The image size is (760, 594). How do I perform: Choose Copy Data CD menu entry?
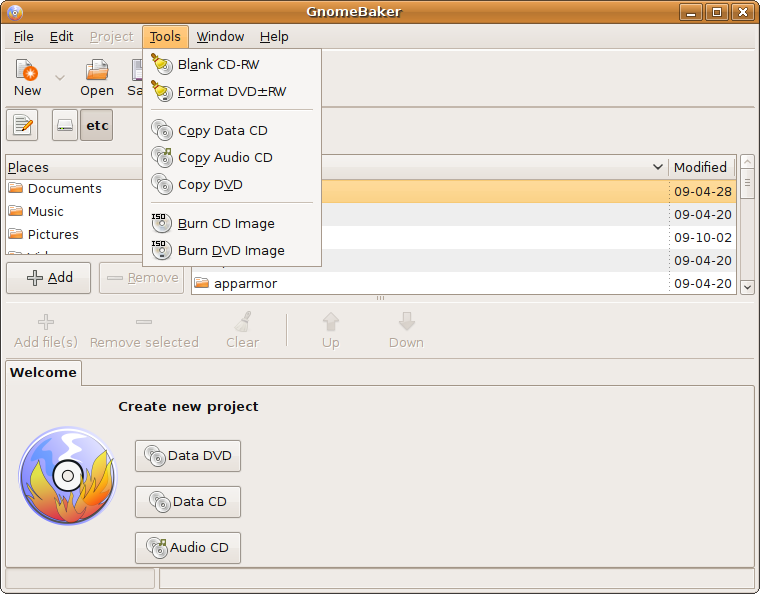(x=232, y=131)
